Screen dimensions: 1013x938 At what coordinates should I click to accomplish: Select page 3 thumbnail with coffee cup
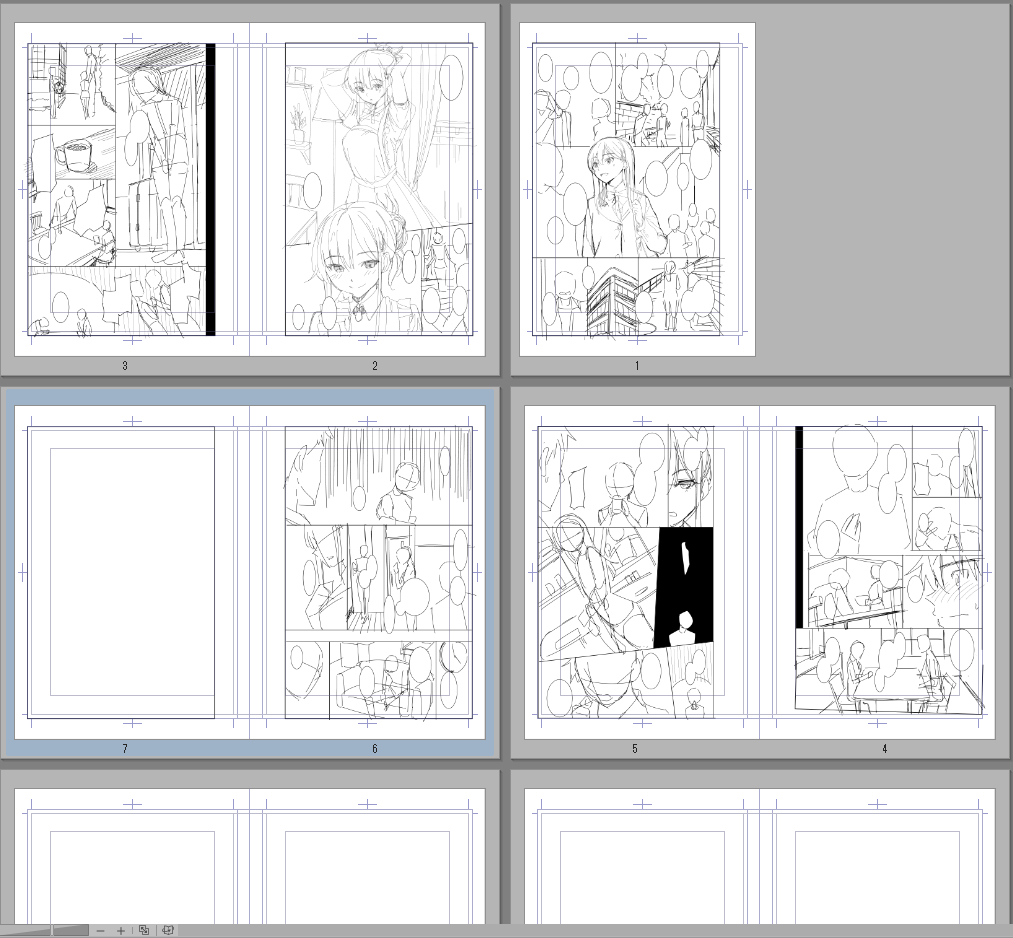132,189
